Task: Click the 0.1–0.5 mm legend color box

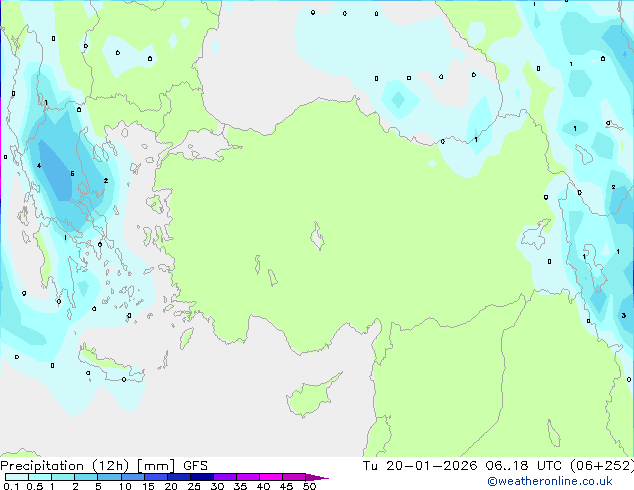Action: click(17, 477)
